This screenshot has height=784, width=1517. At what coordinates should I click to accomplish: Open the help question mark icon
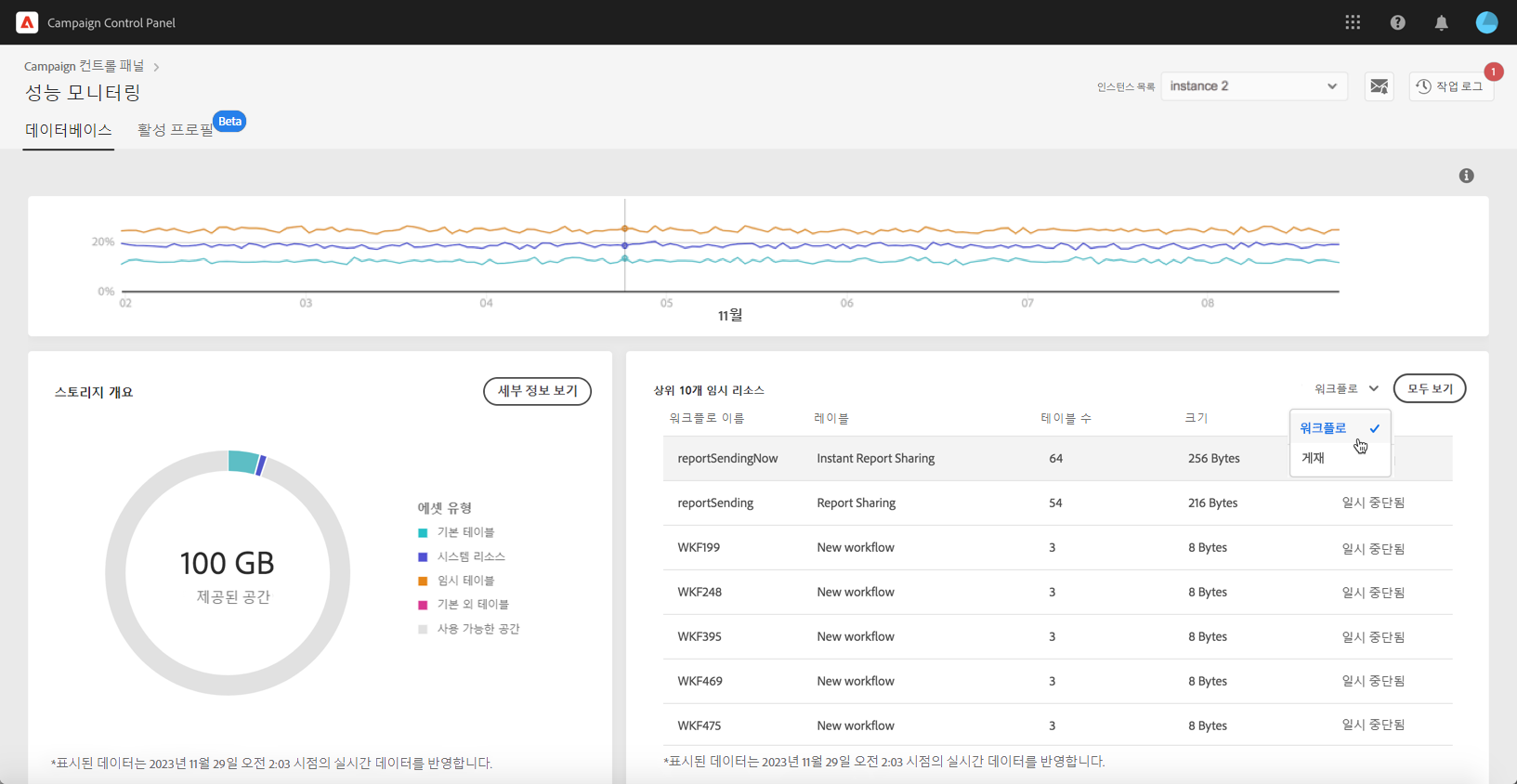[1397, 22]
